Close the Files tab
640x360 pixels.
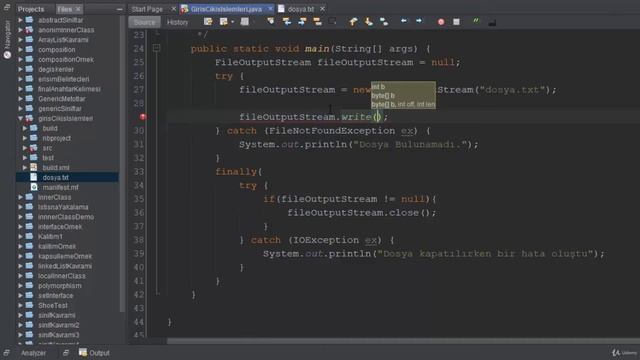pos(78,9)
